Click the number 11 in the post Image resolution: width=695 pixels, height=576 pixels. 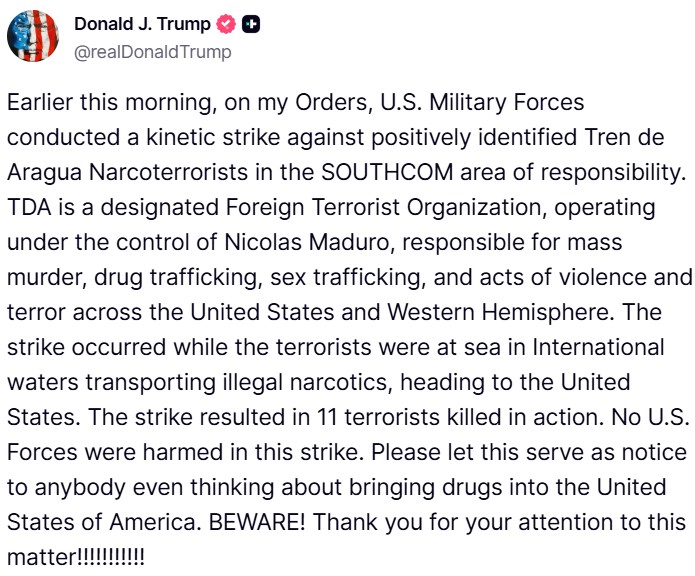pos(327,417)
